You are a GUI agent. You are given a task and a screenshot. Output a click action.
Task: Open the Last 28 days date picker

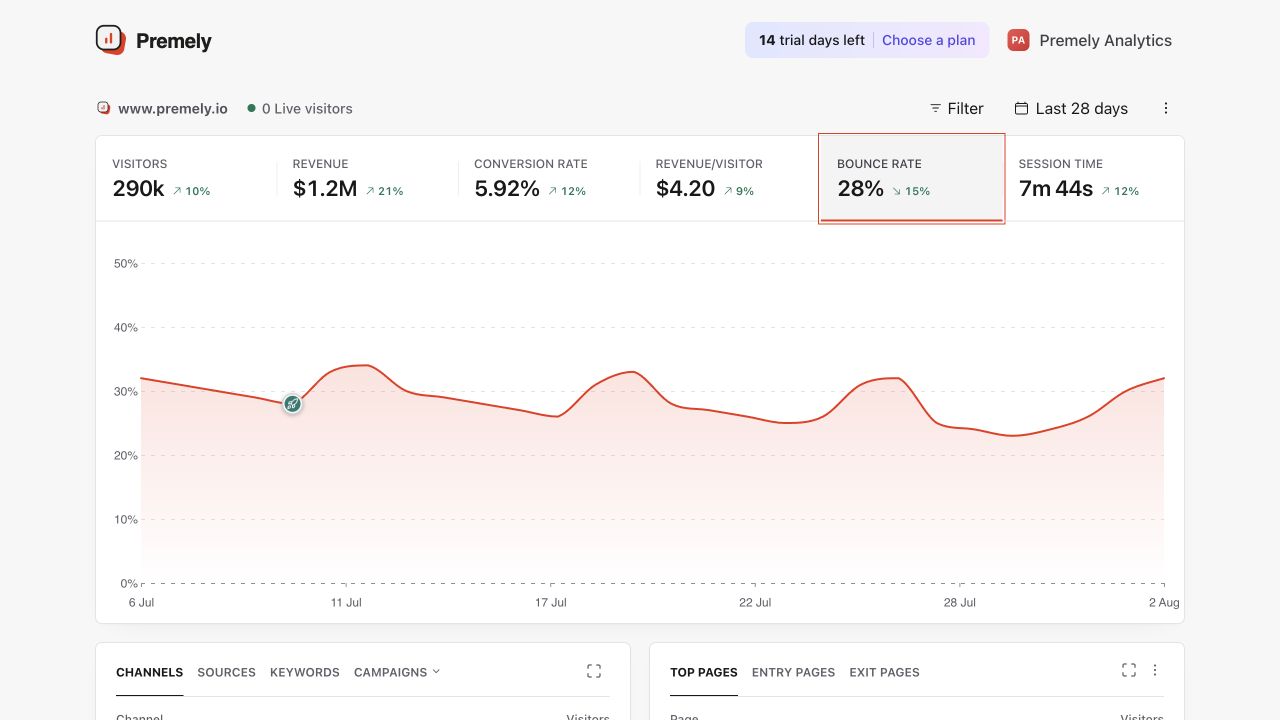(x=1071, y=108)
